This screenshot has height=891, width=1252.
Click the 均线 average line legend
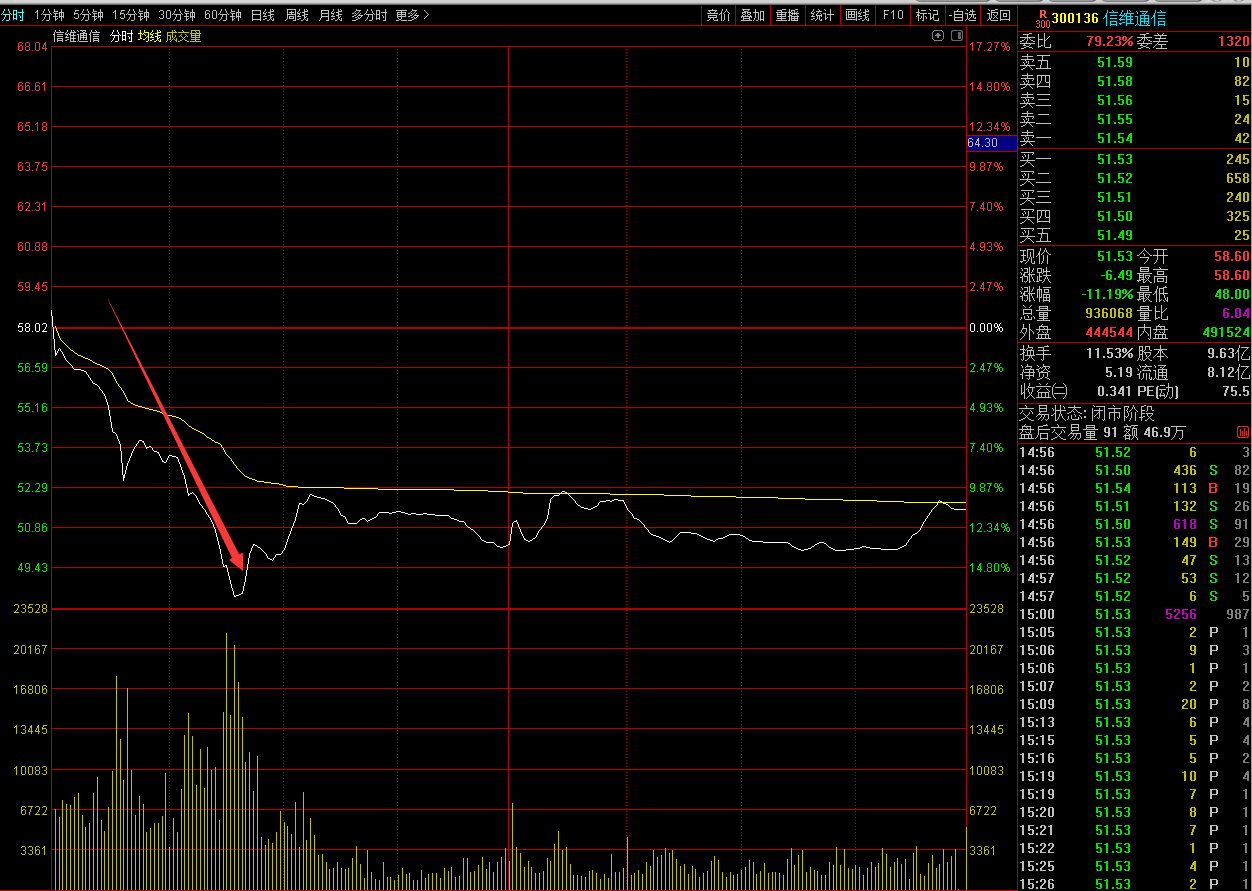click(x=149, y=36)
